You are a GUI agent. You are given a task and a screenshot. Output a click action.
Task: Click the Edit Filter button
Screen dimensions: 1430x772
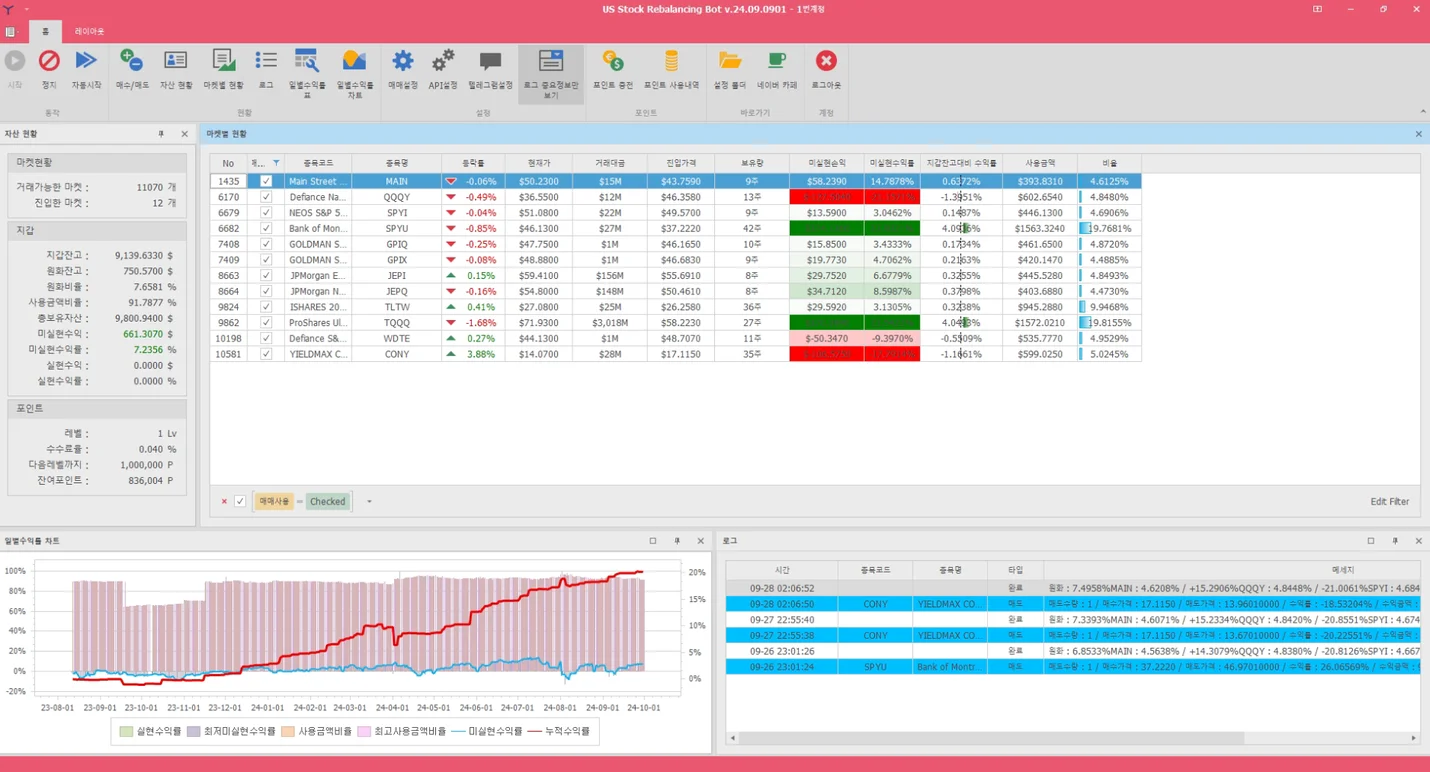(x=1390, y=502)
